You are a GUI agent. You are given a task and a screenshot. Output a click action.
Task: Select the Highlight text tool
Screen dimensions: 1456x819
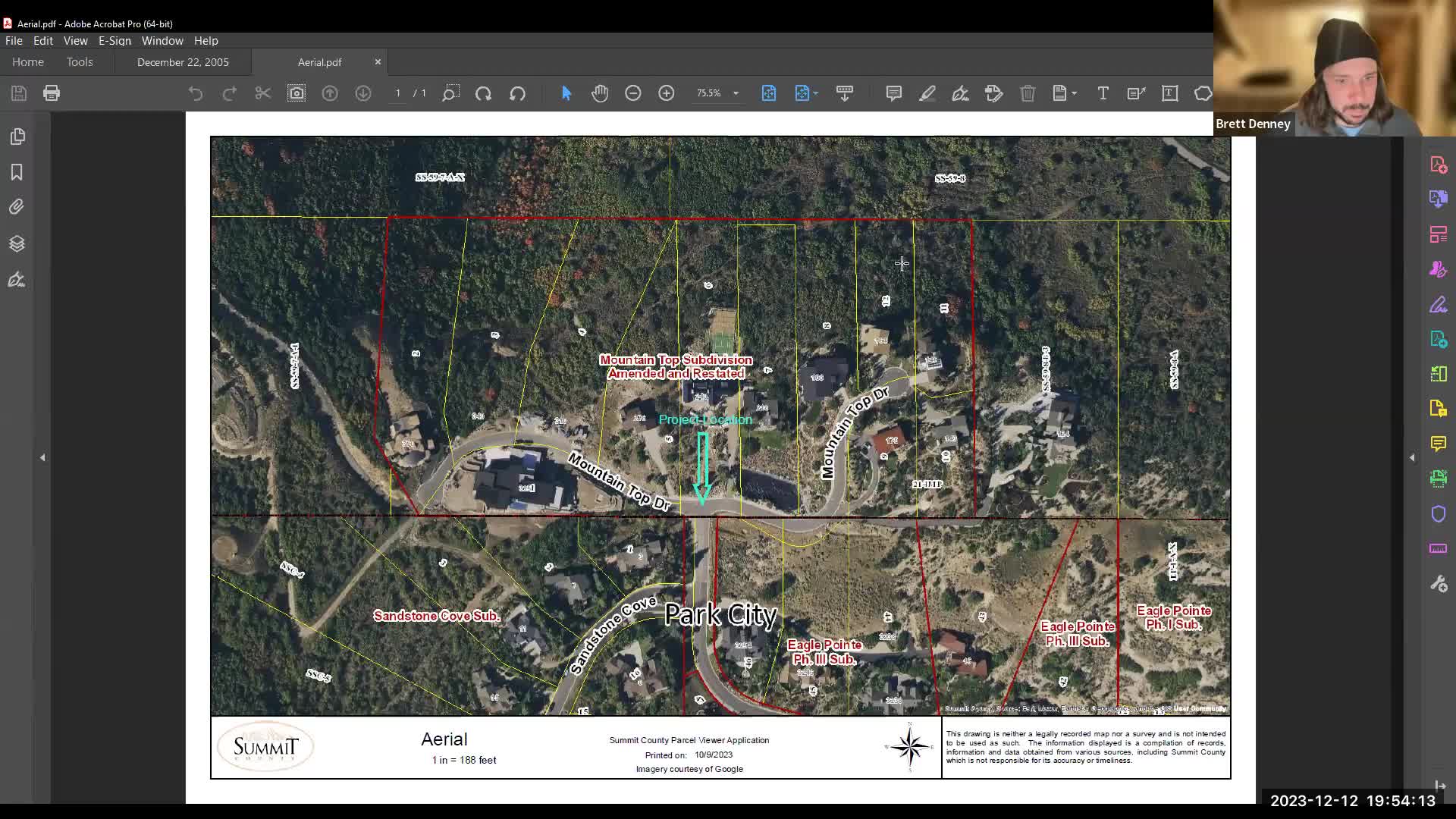coord(927,93)
